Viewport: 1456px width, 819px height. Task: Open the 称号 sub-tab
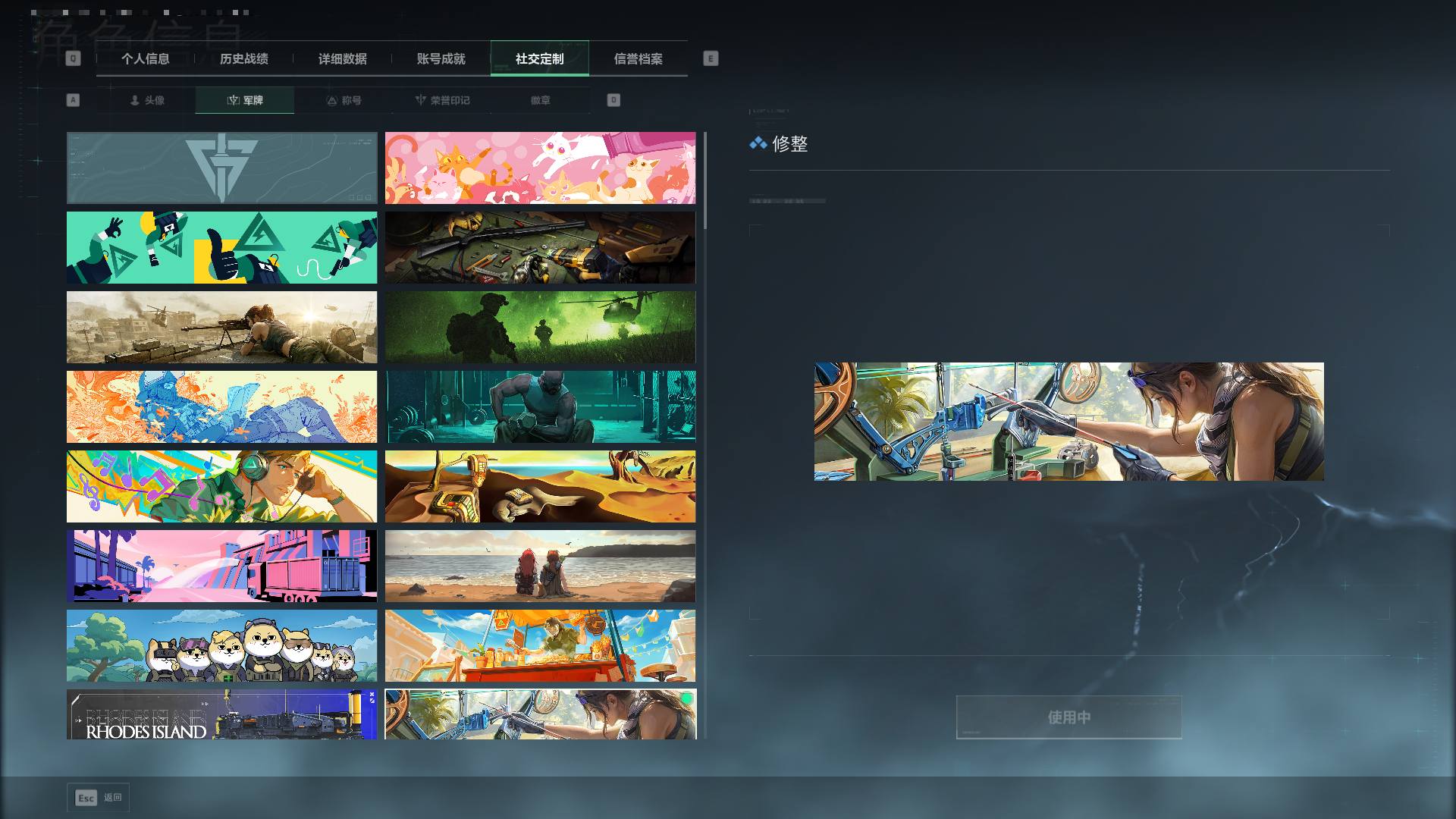[344, 100]
